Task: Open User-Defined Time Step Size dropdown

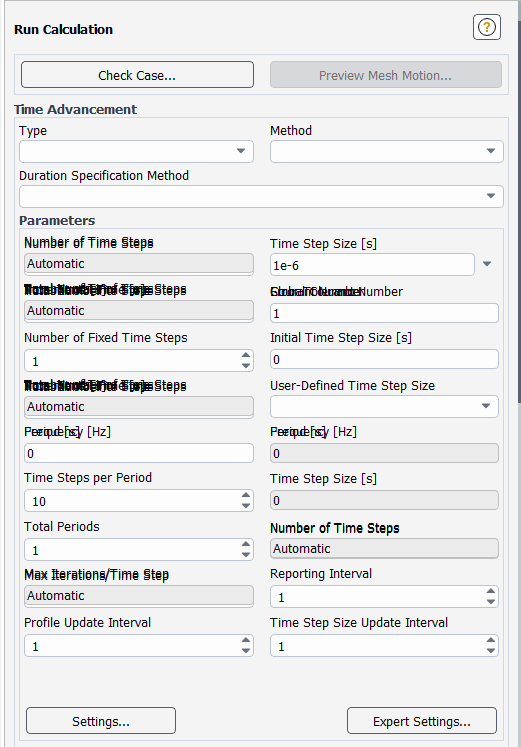Action: tap(384, 406)
